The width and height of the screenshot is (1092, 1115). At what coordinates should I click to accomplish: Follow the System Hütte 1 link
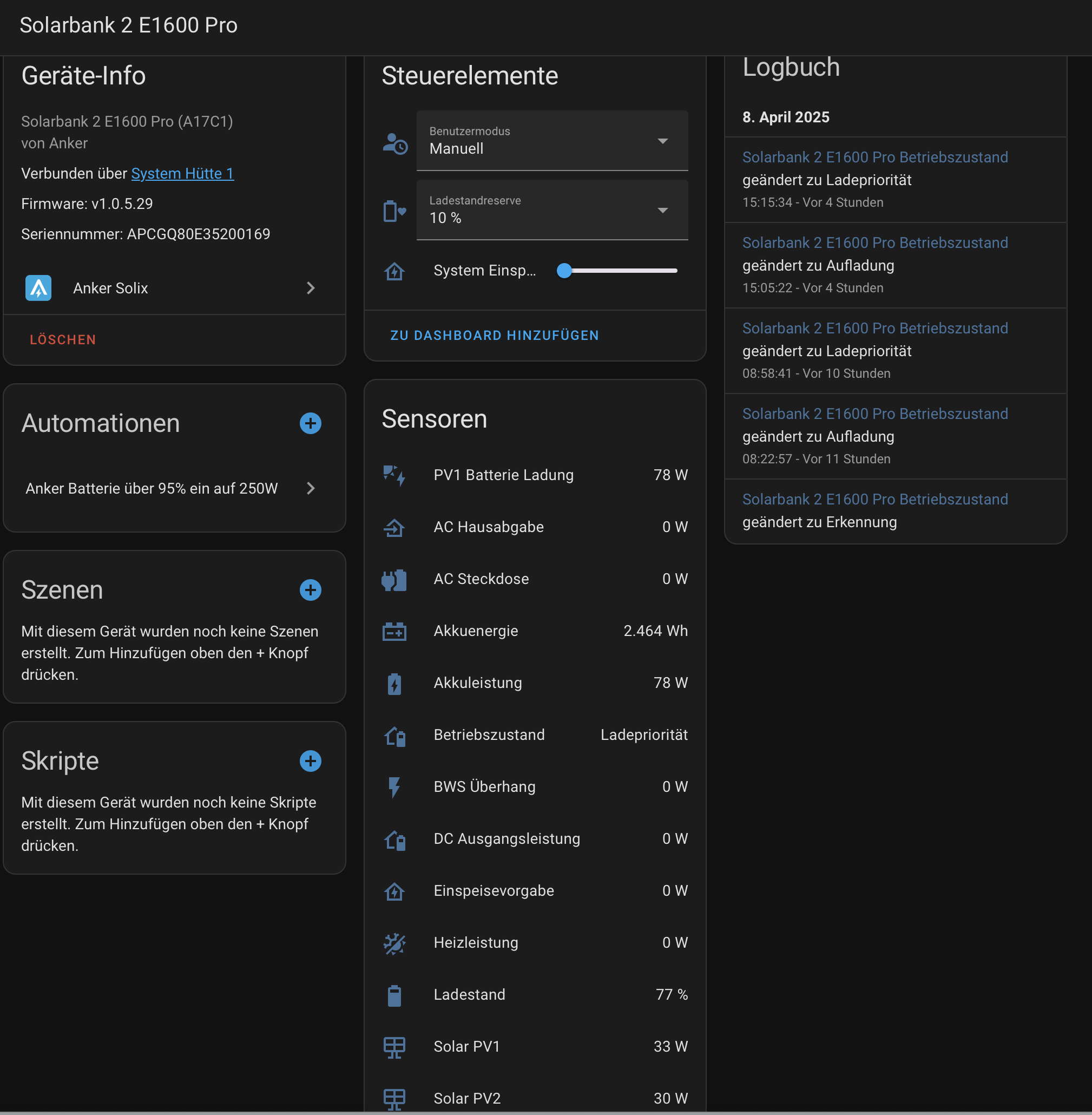(x=182, y=174)
